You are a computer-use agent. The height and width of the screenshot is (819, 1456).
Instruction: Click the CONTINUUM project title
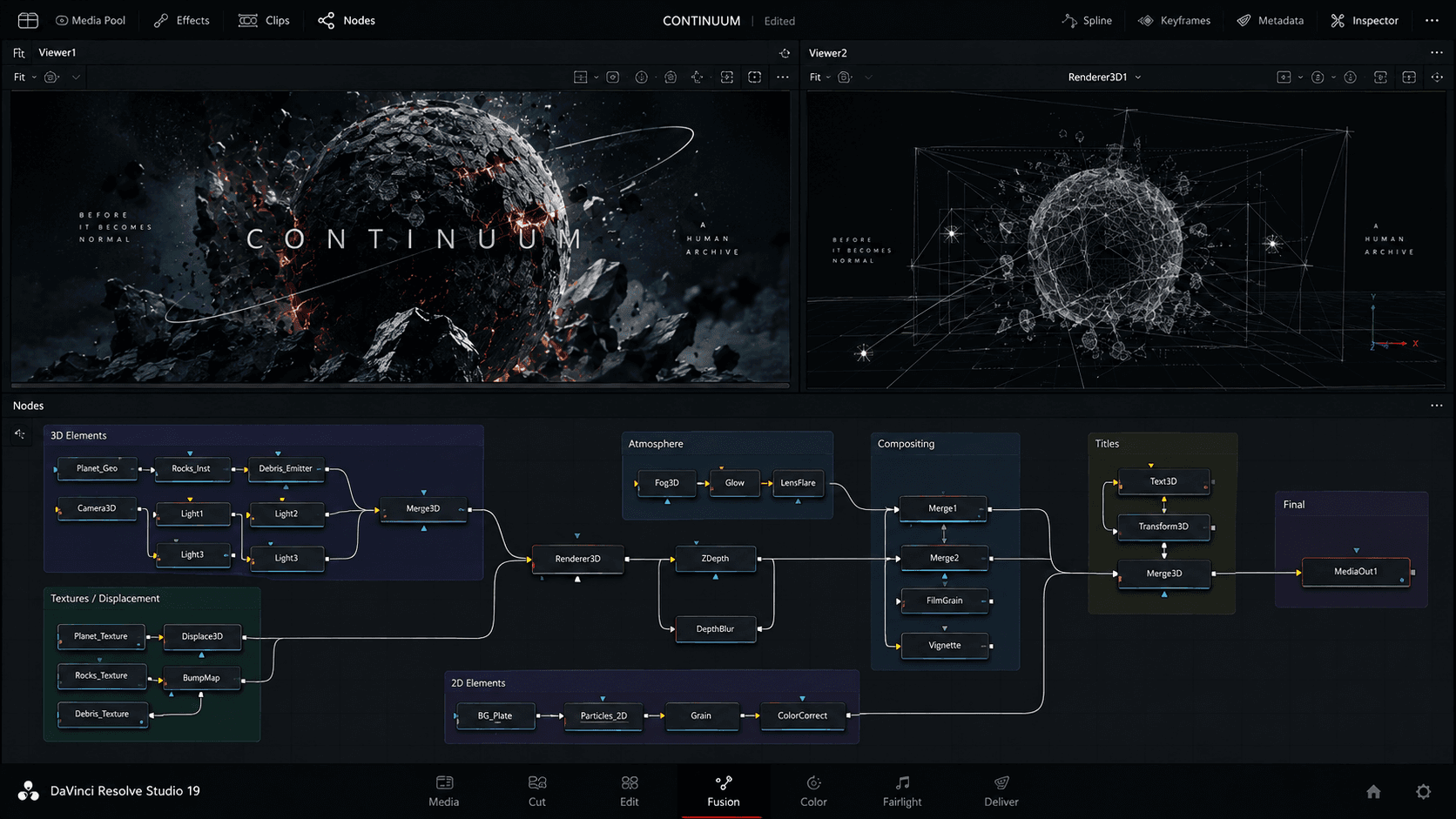[701, 21]
